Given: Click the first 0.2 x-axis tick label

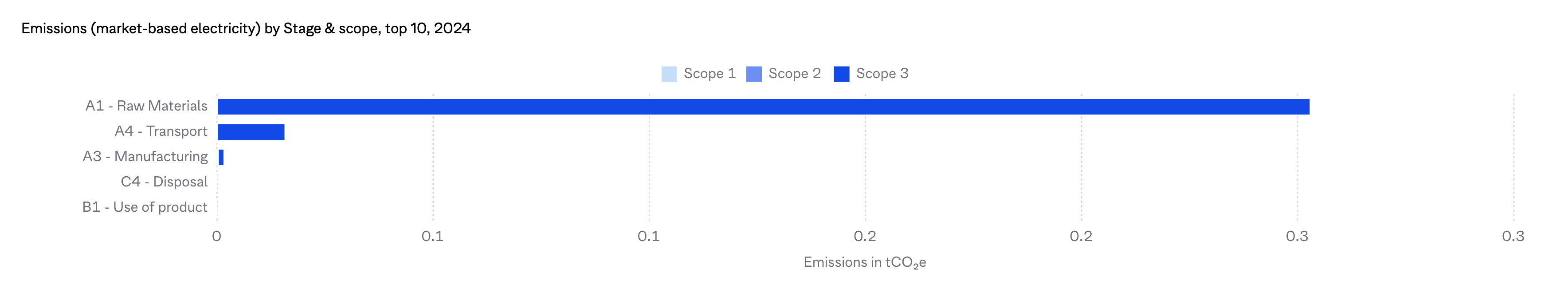Looking at the screenshot, I should tap(864, 236).
